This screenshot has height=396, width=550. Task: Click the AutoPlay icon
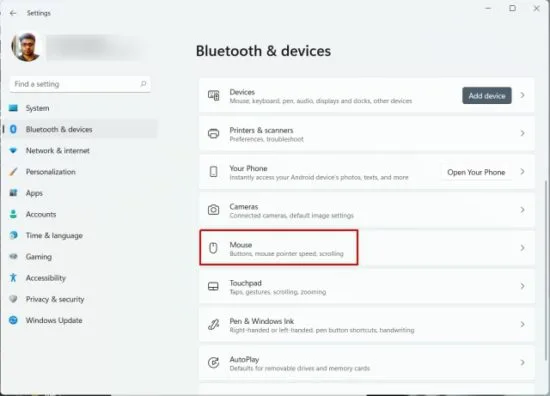tap(214, 363)
